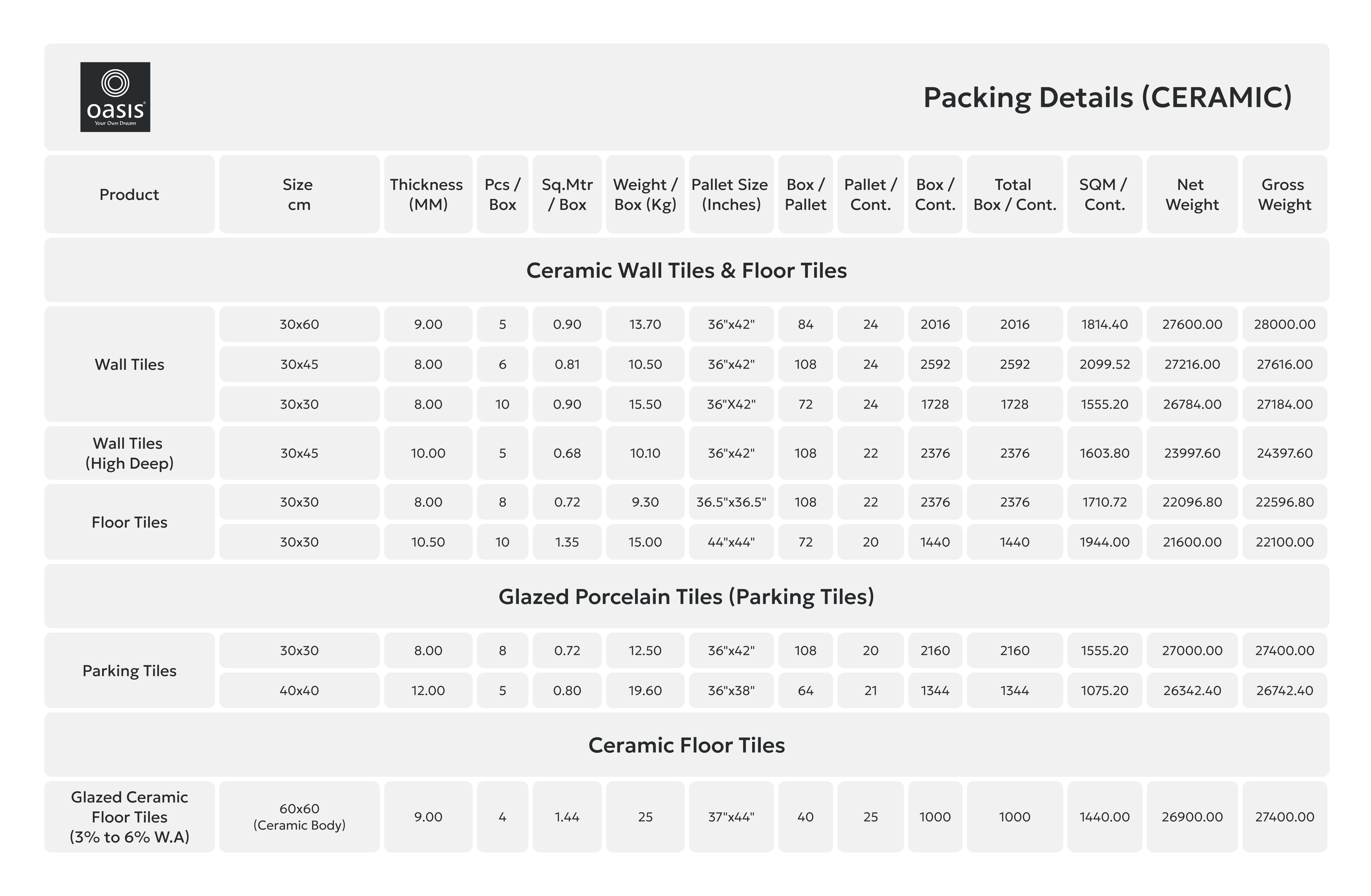Viewport: 1371px width, 896px height.
Task: Click the Parking Tiles product cell
Action: point(129,671)
